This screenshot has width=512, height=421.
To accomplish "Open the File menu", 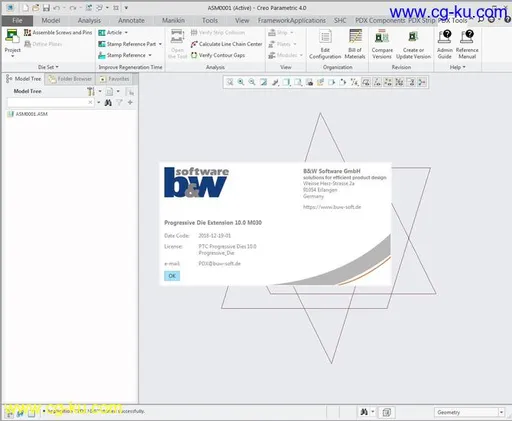I will pos(17,20).
